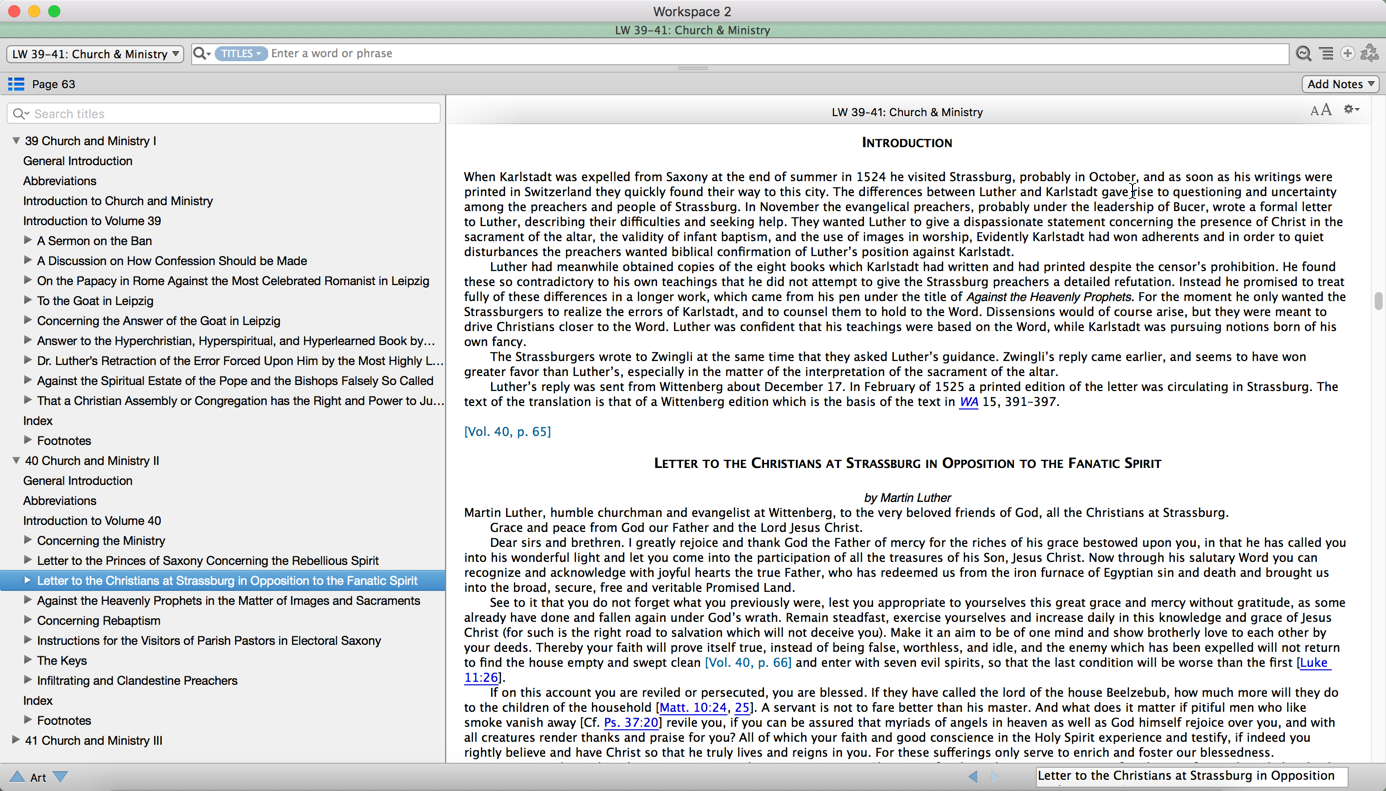Collapse the 40 Church and Ministry II volume

tap(16, 461)
